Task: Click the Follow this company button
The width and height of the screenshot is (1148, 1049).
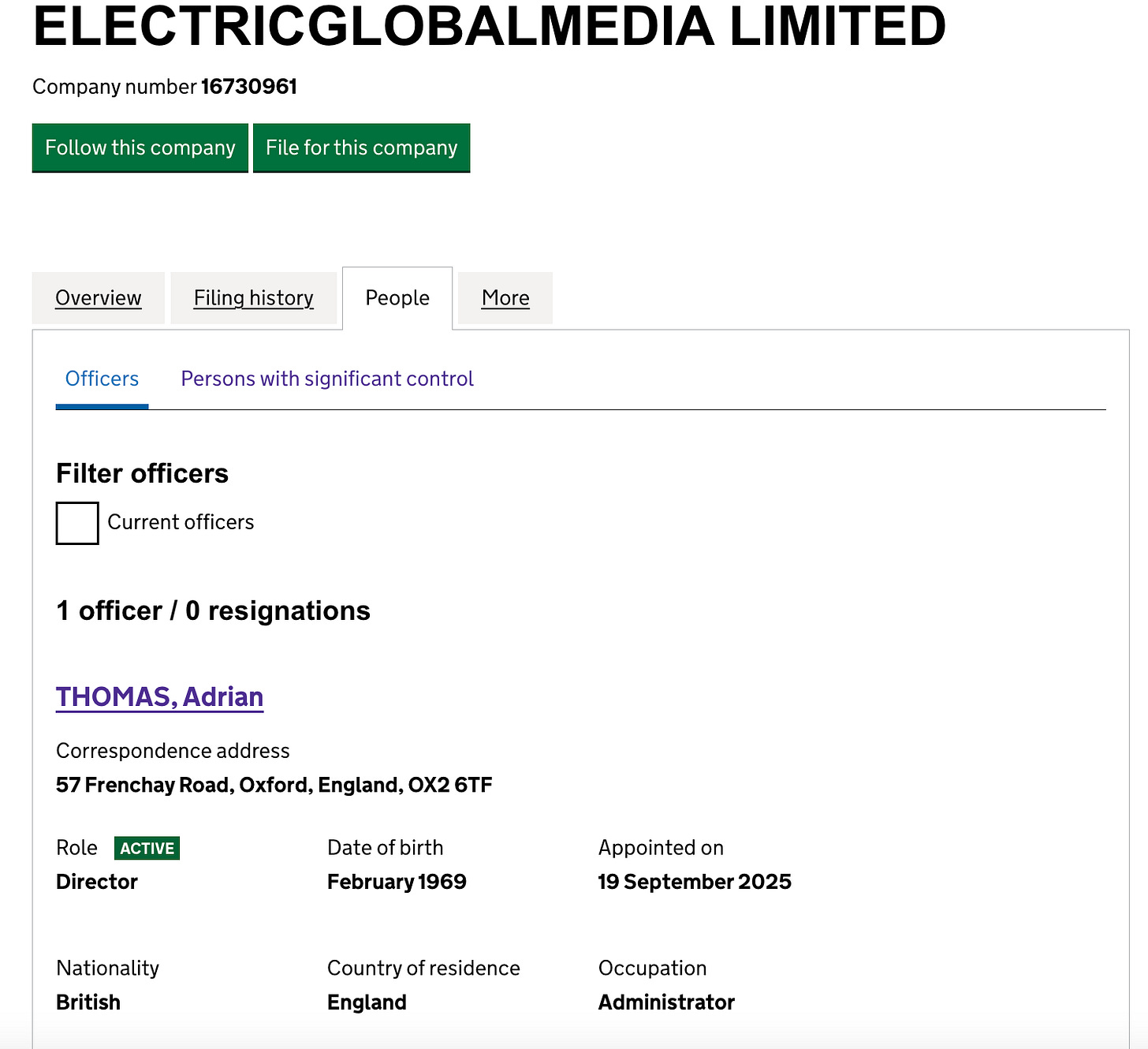Action: point(140,147)
